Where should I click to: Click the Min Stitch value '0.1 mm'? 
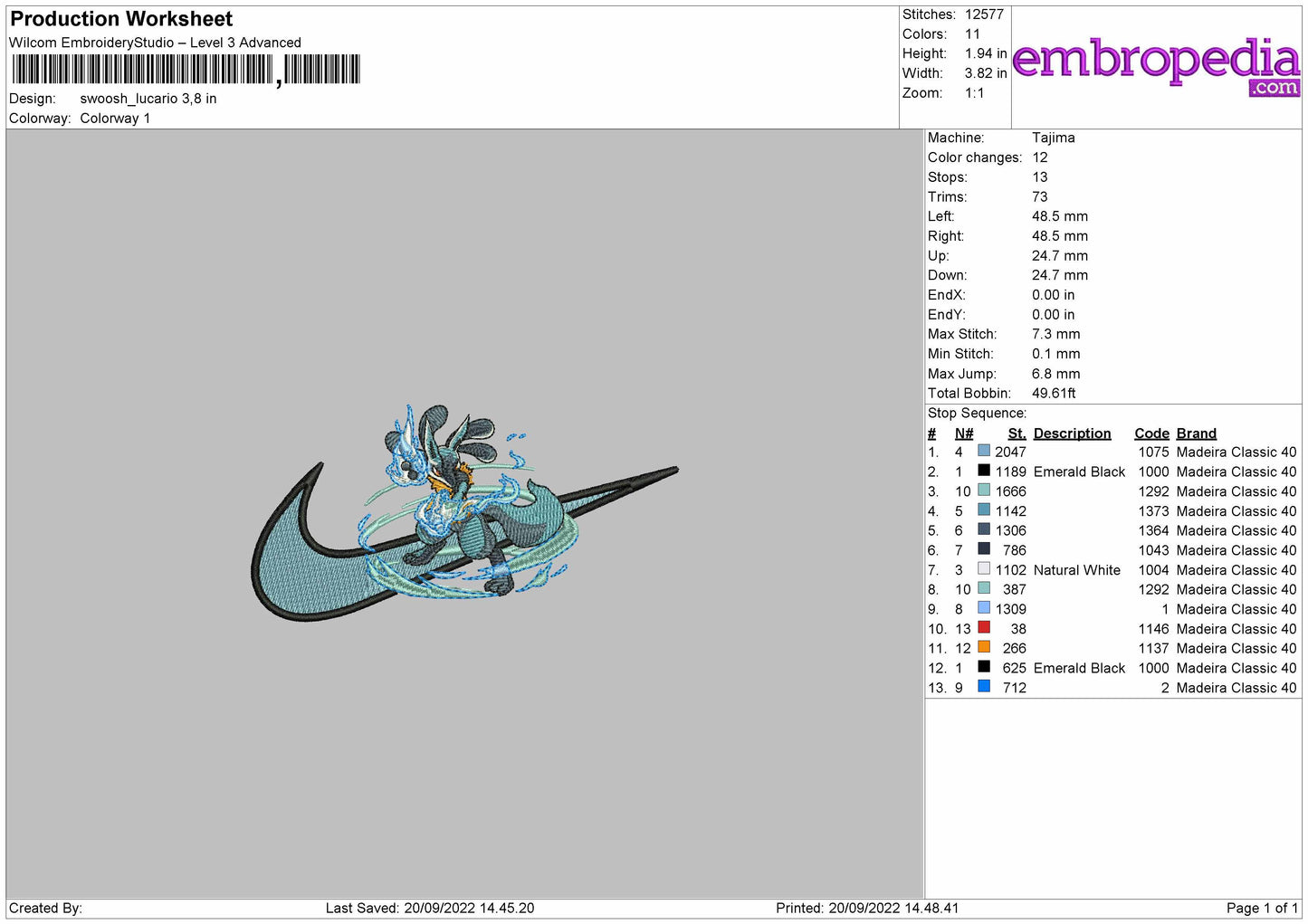(1056, 354)
